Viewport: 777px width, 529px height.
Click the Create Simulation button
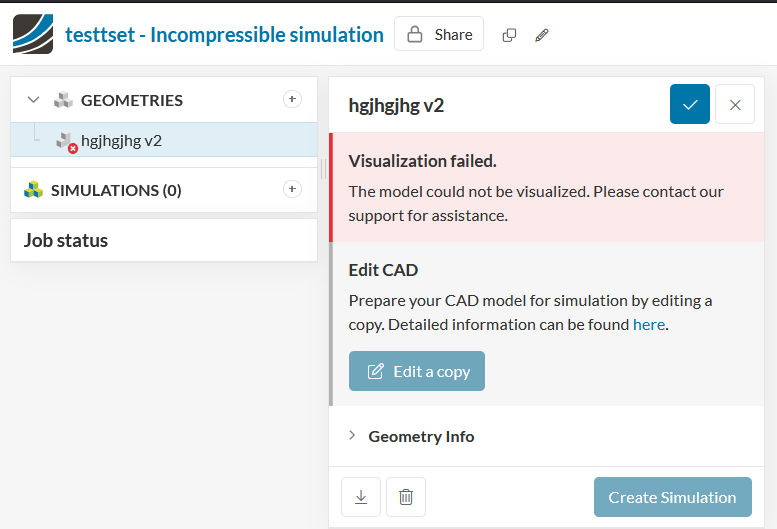[x=672, y=497]
